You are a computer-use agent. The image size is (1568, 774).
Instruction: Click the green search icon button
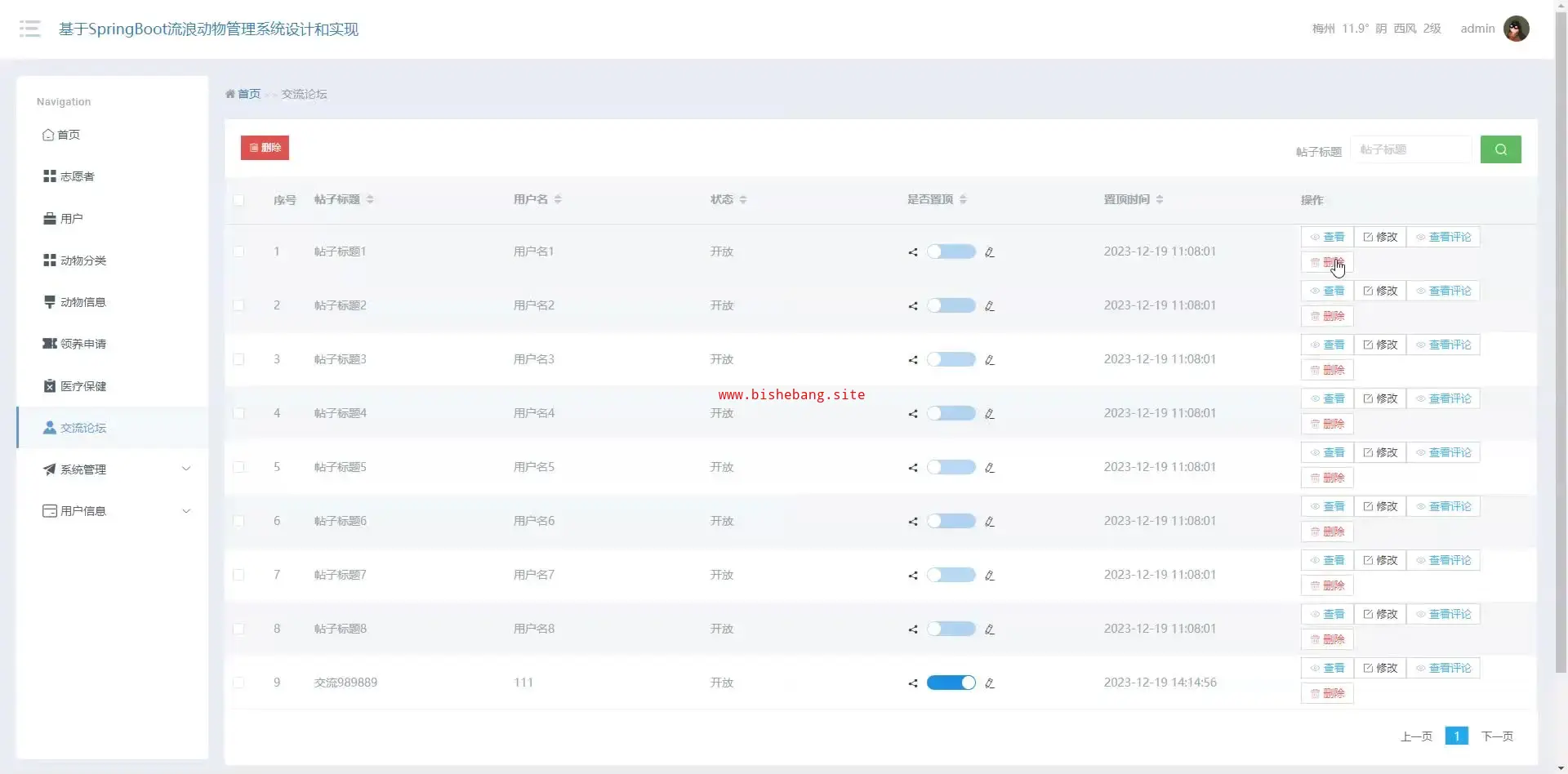[1500, 149]
